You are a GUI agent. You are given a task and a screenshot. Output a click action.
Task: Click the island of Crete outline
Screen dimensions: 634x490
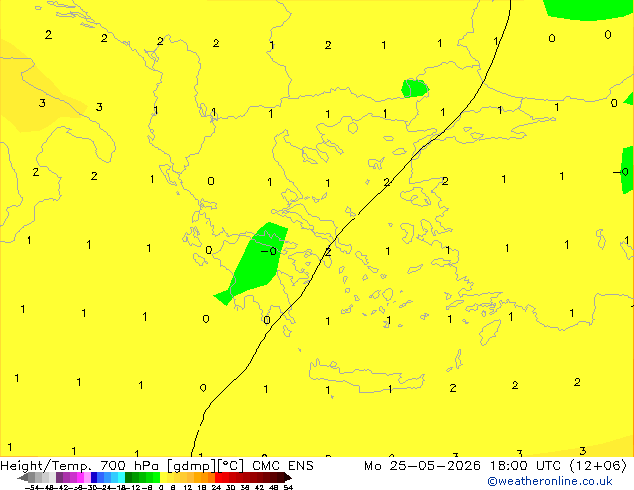point(366,376)
